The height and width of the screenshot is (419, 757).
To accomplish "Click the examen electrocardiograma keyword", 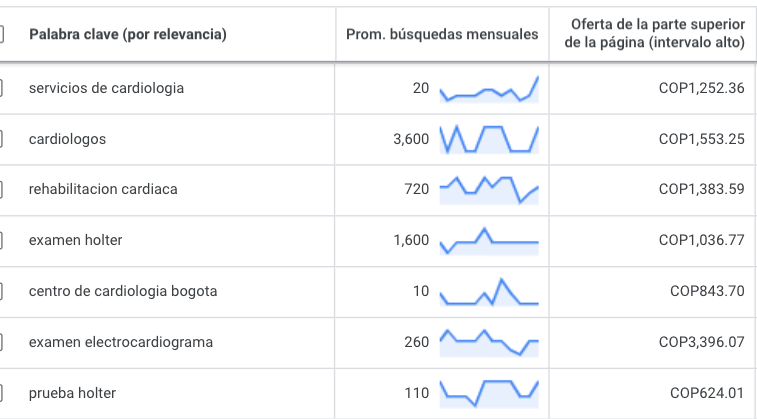I will (x=121, y=342).
